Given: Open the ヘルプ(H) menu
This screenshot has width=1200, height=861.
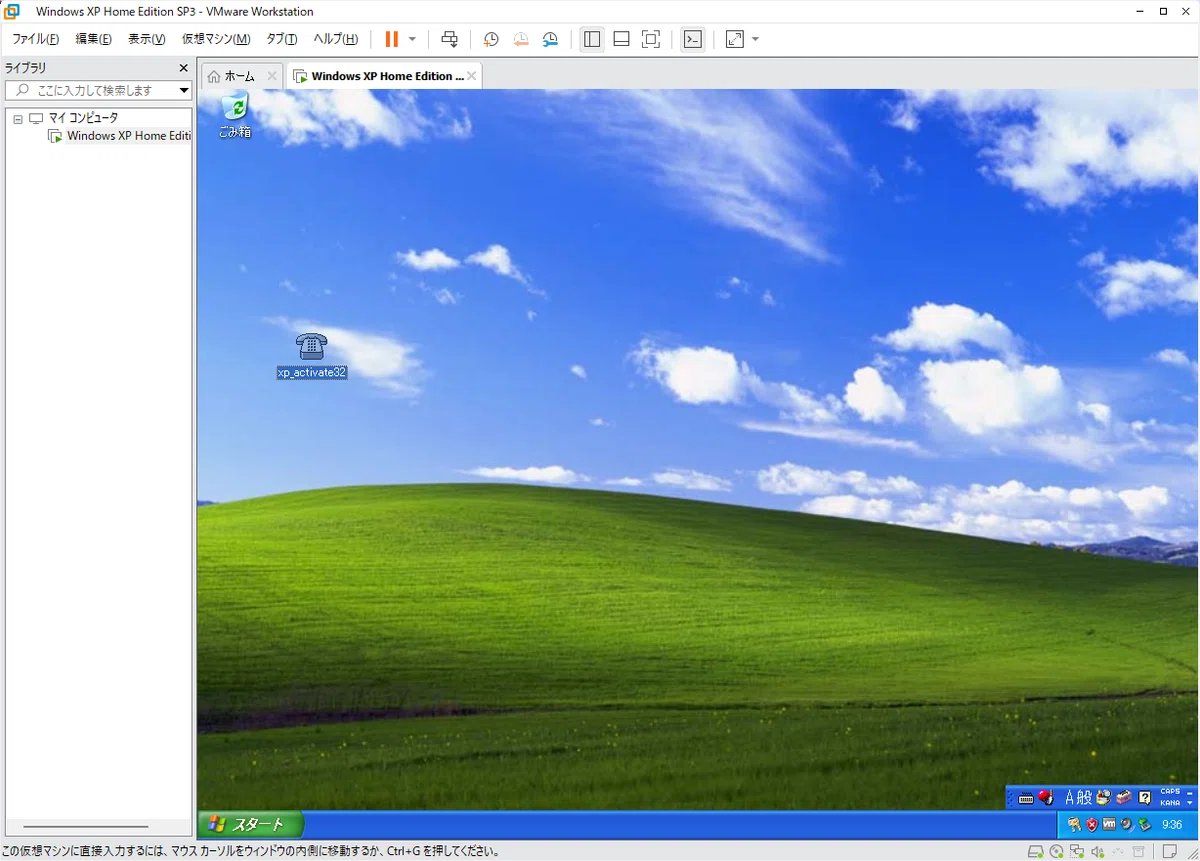Looking at the screenshot, I should [335, 39].
